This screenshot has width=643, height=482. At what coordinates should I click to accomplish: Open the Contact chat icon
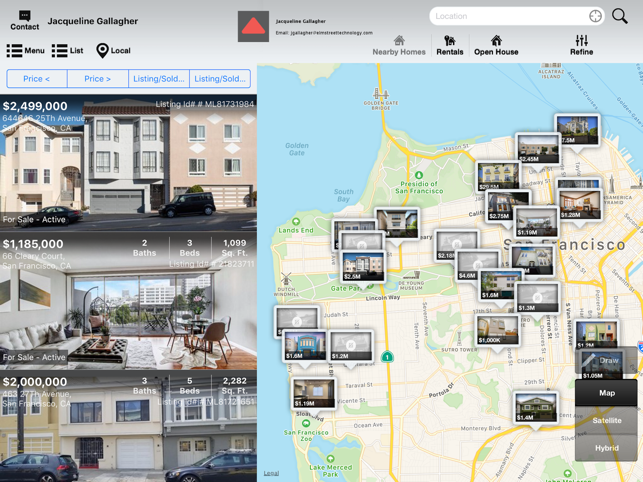[25, 16]
